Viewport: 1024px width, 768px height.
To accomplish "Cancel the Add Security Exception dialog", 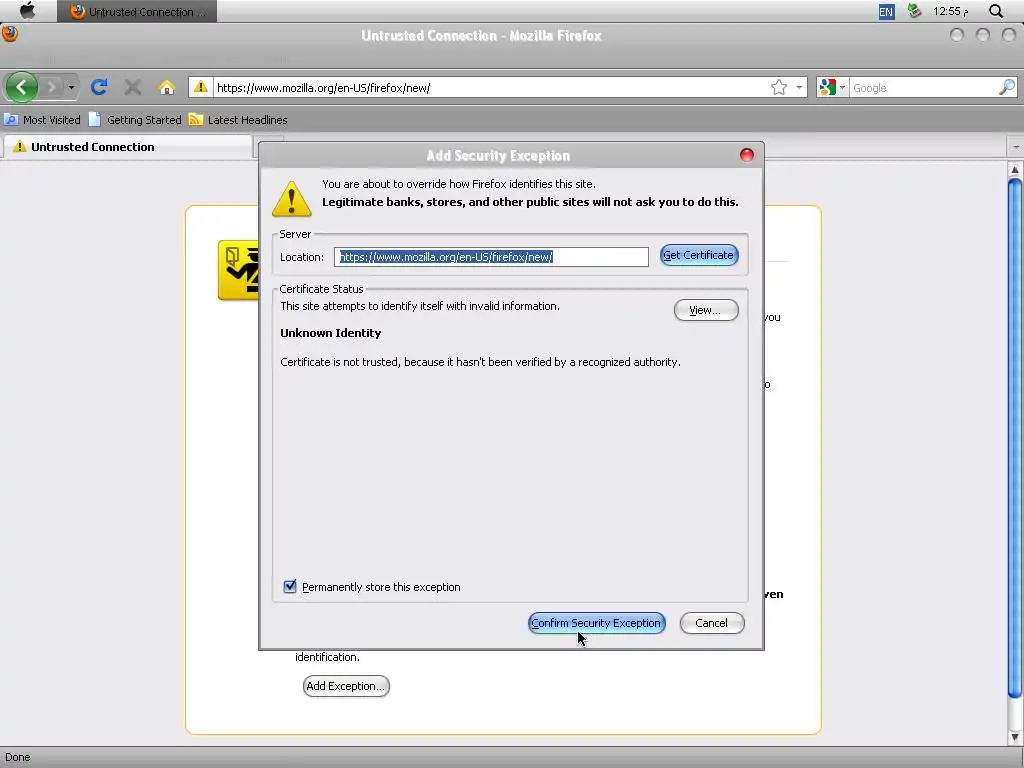I will coord(712,623).
